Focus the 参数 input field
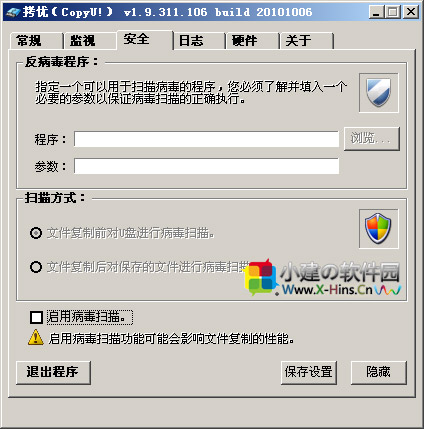Viewport: 424px width, 429px height. click(x=206, y=166)
